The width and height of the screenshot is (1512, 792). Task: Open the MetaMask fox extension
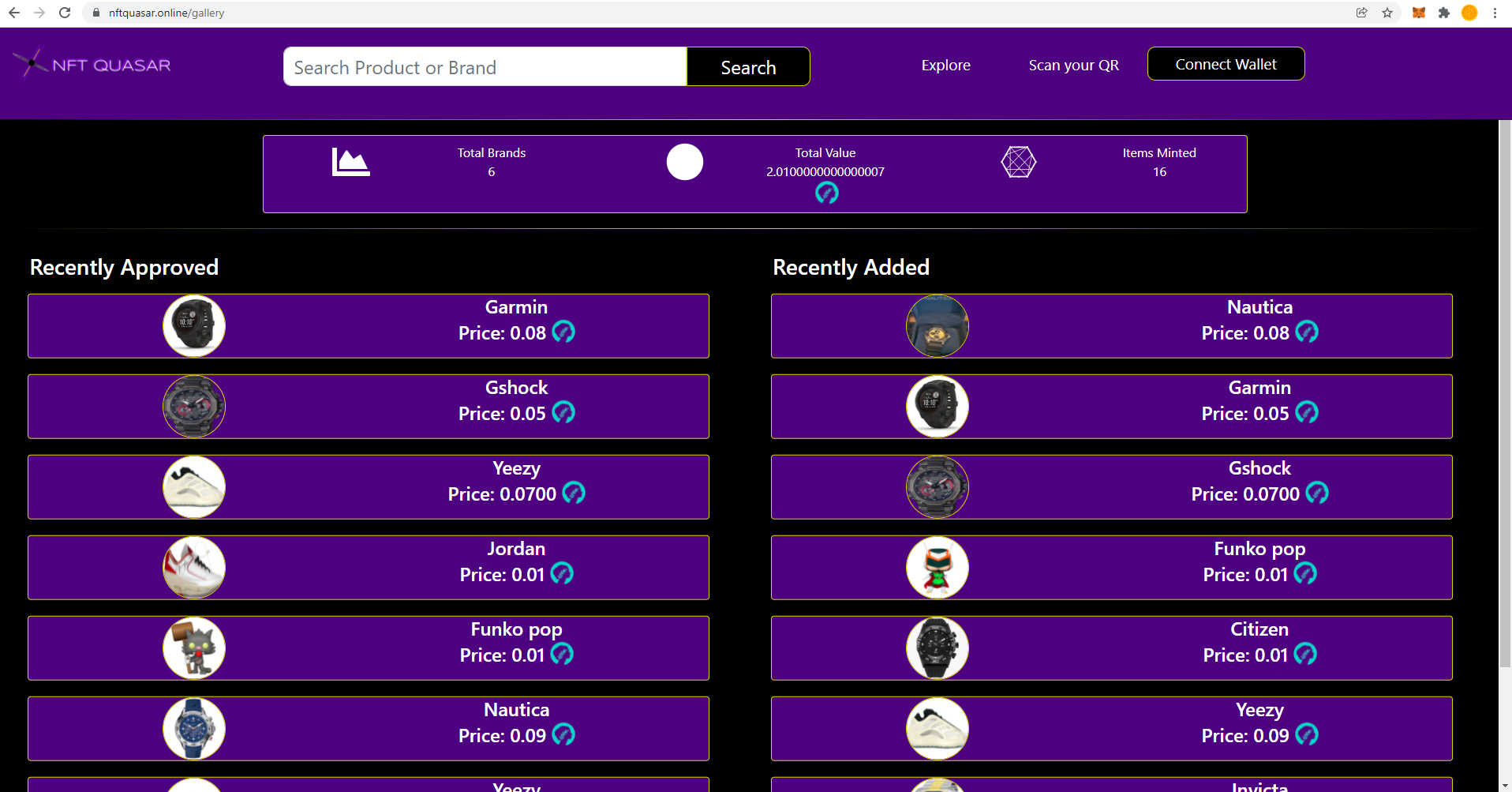click(x=1419, y=13)
